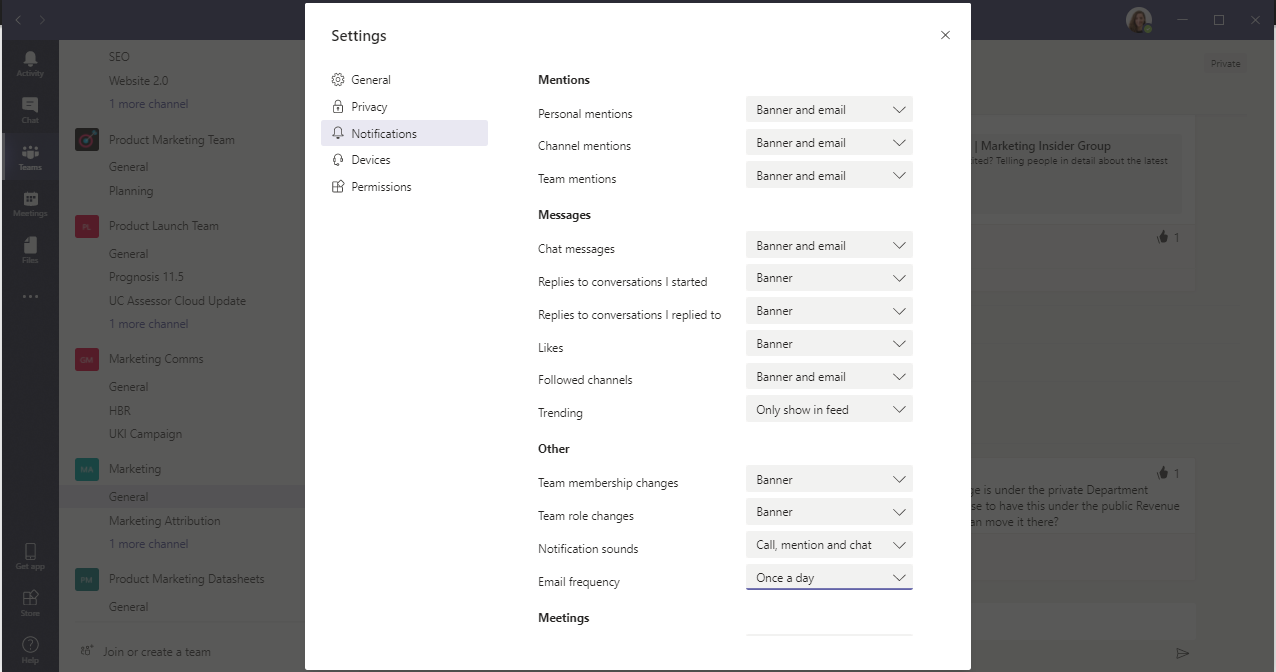Open the Devices settings tab
The image size is (1276, 672).
371,160
